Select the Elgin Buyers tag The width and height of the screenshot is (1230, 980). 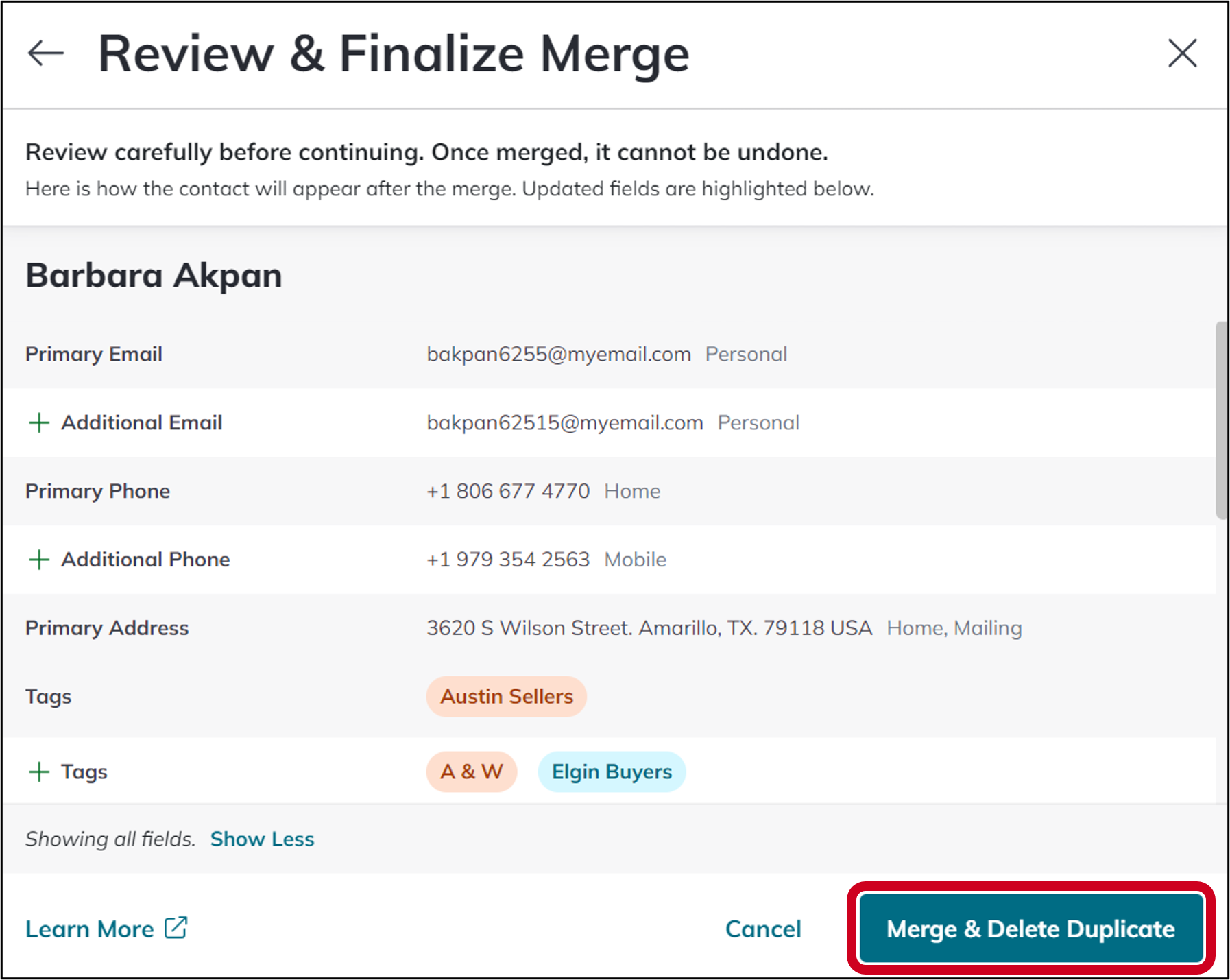(612, 772)
